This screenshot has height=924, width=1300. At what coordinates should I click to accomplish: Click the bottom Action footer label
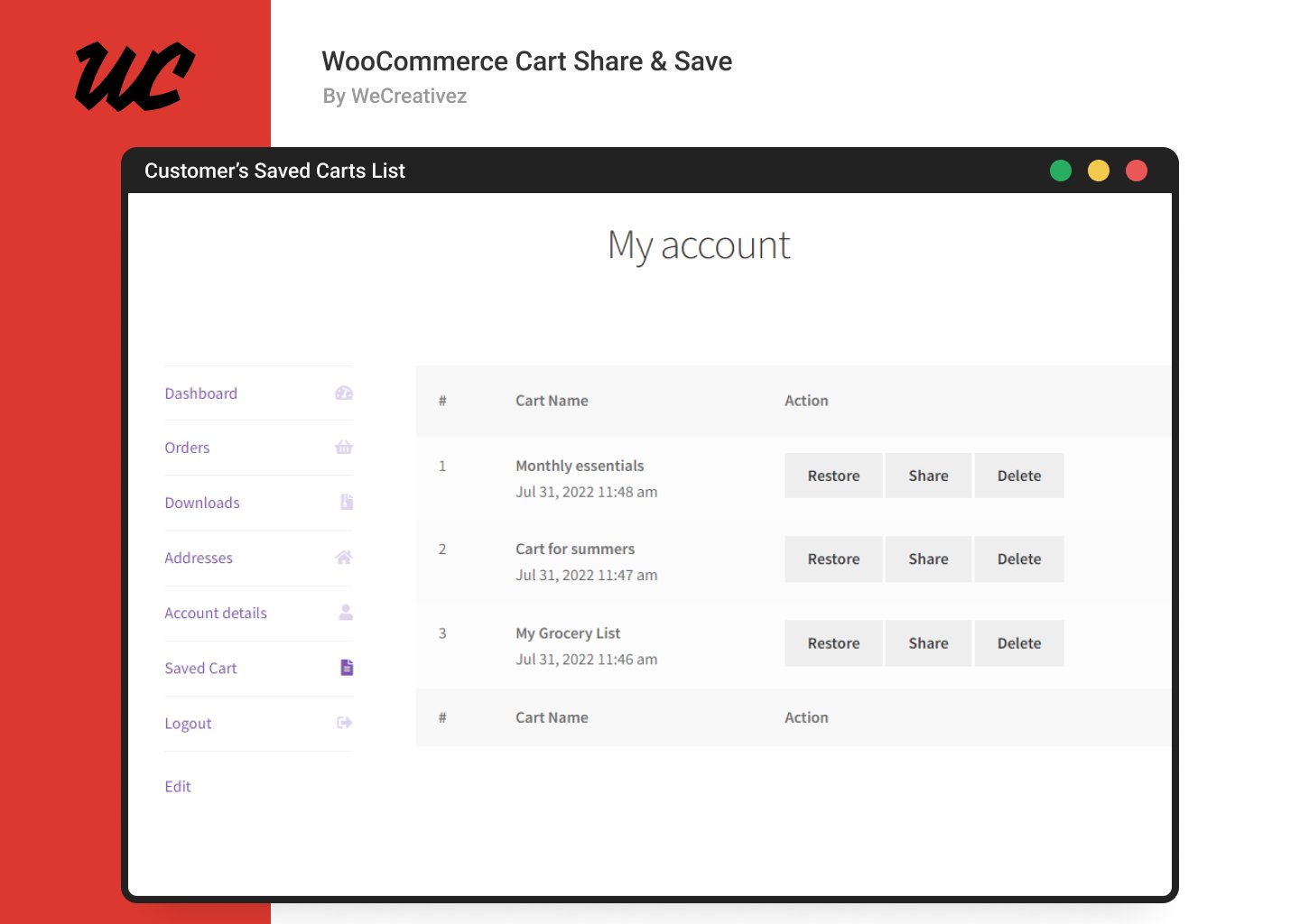[x=806, y=717]
